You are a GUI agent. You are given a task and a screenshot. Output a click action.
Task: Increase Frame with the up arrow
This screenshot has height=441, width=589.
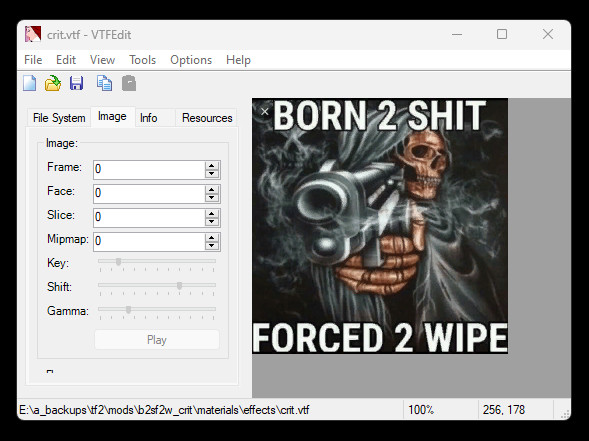pyautogui.click(x=212, y=165)
